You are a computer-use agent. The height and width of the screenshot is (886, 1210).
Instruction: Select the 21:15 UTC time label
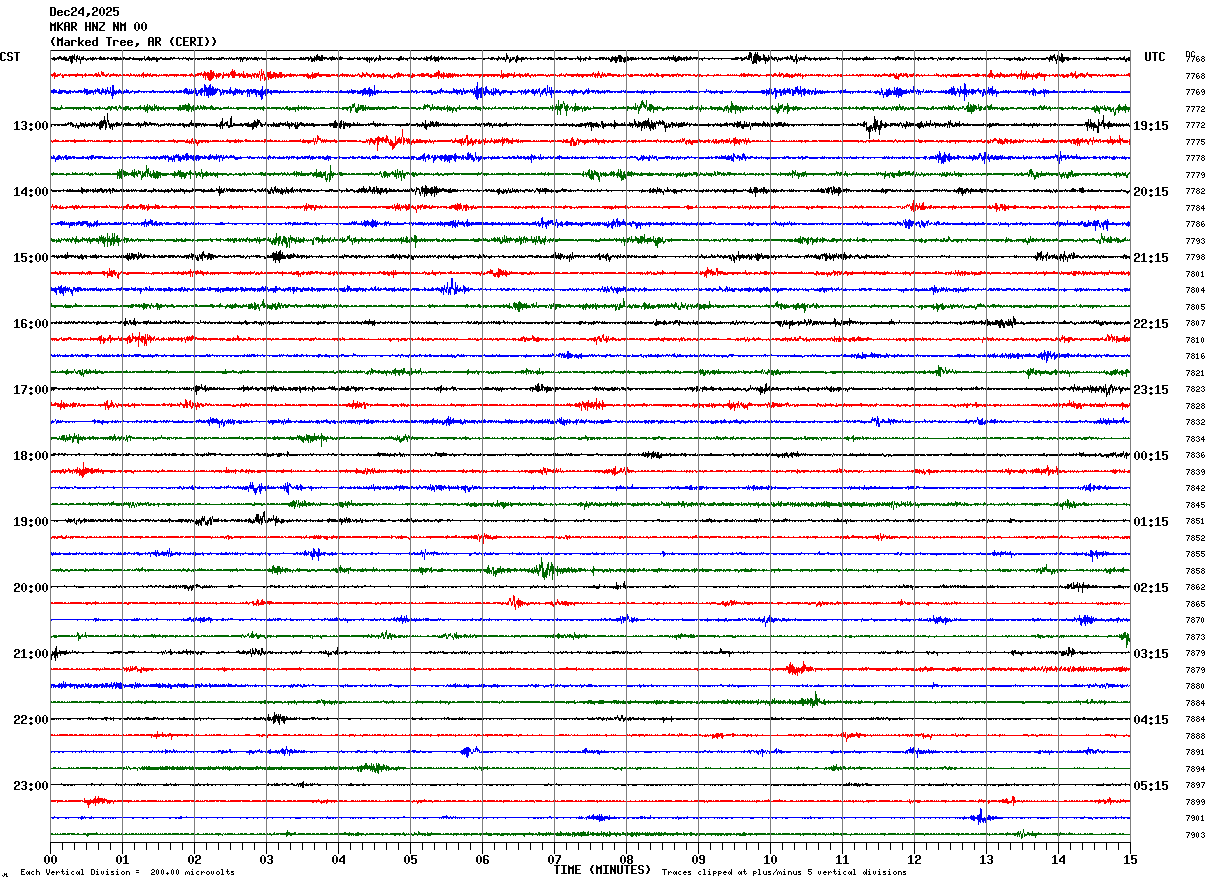pos(1151,258)
